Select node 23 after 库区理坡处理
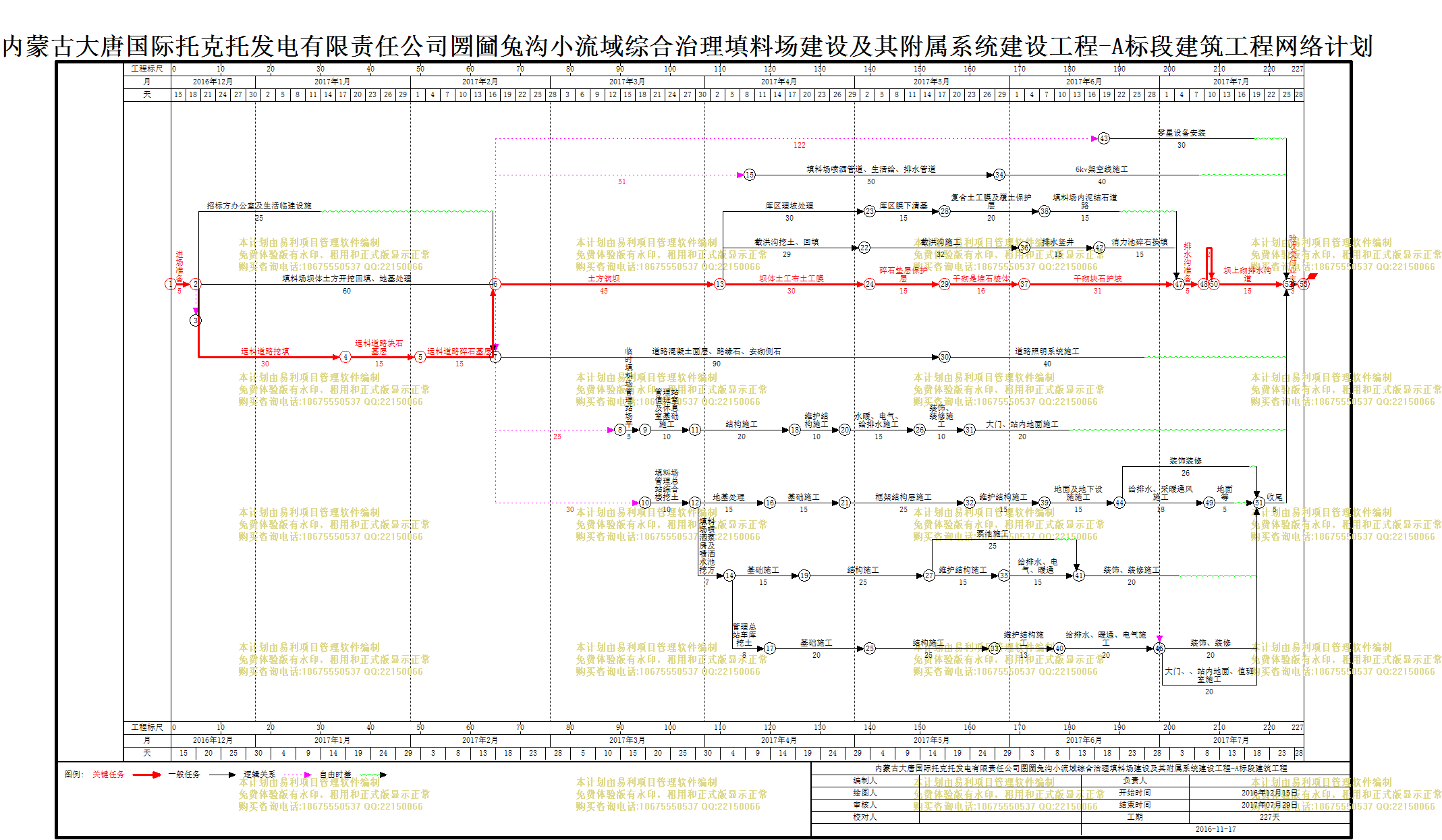This screenshot has height=840, width=1442. [x=869, y=211]
